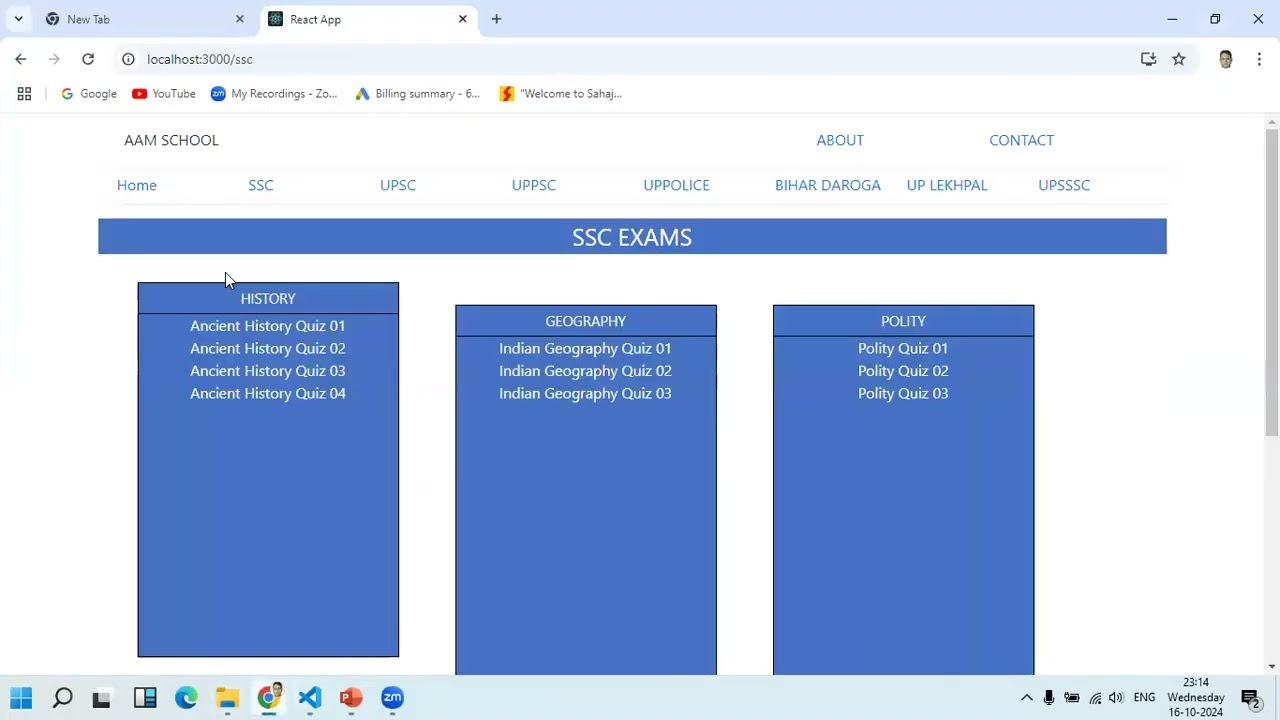Screen dimensions: 1280x720
Task: Open the Google bookmark
Action: click(89, 94)
